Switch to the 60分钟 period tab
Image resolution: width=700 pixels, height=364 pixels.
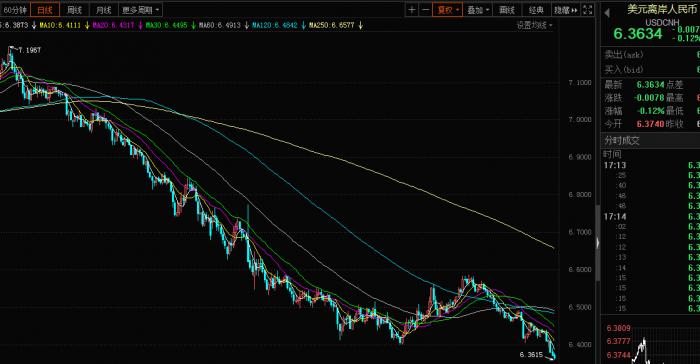pos(15,9)
